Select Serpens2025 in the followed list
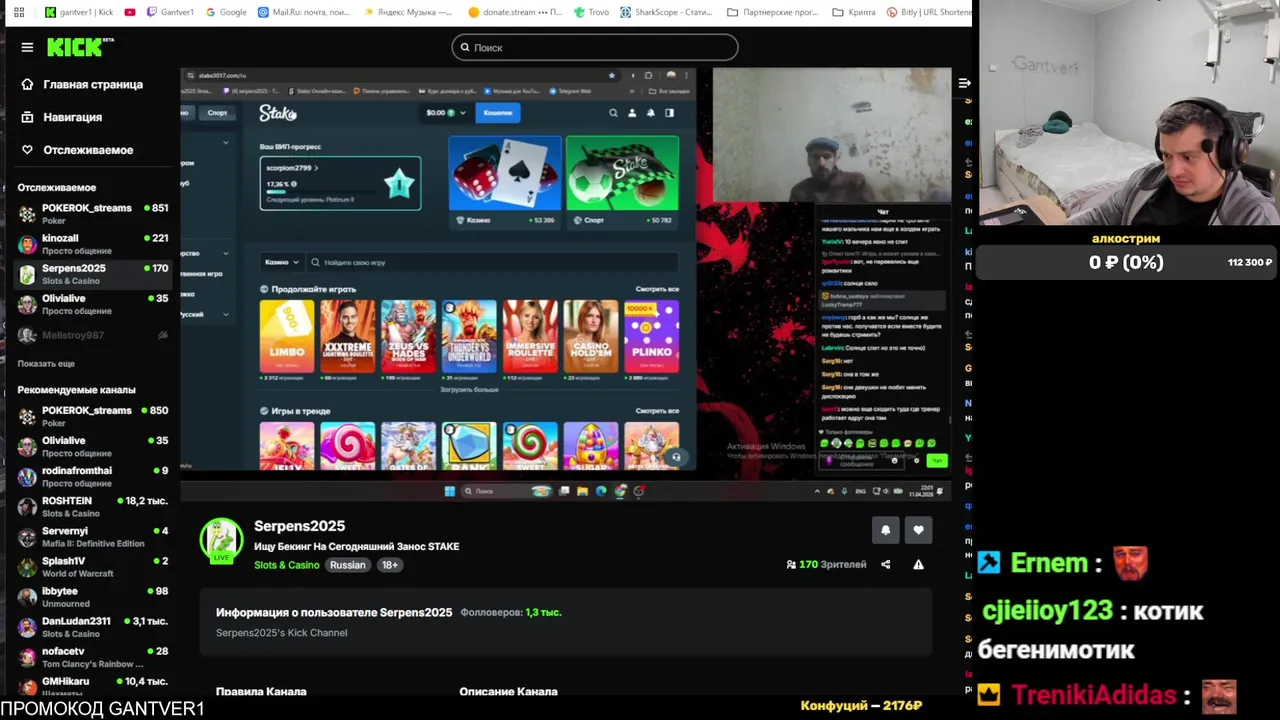Viewport: 1280px width, 720px height. tap(92, 274)
